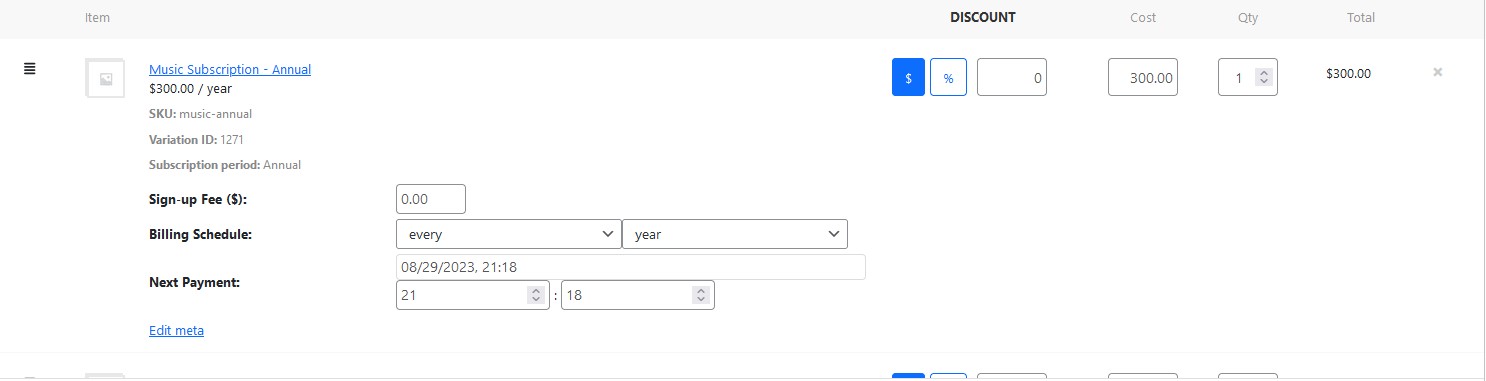This screenshot has width=1486, height=381.
Task: Select the percent discount type button
Action: point(948,77)
